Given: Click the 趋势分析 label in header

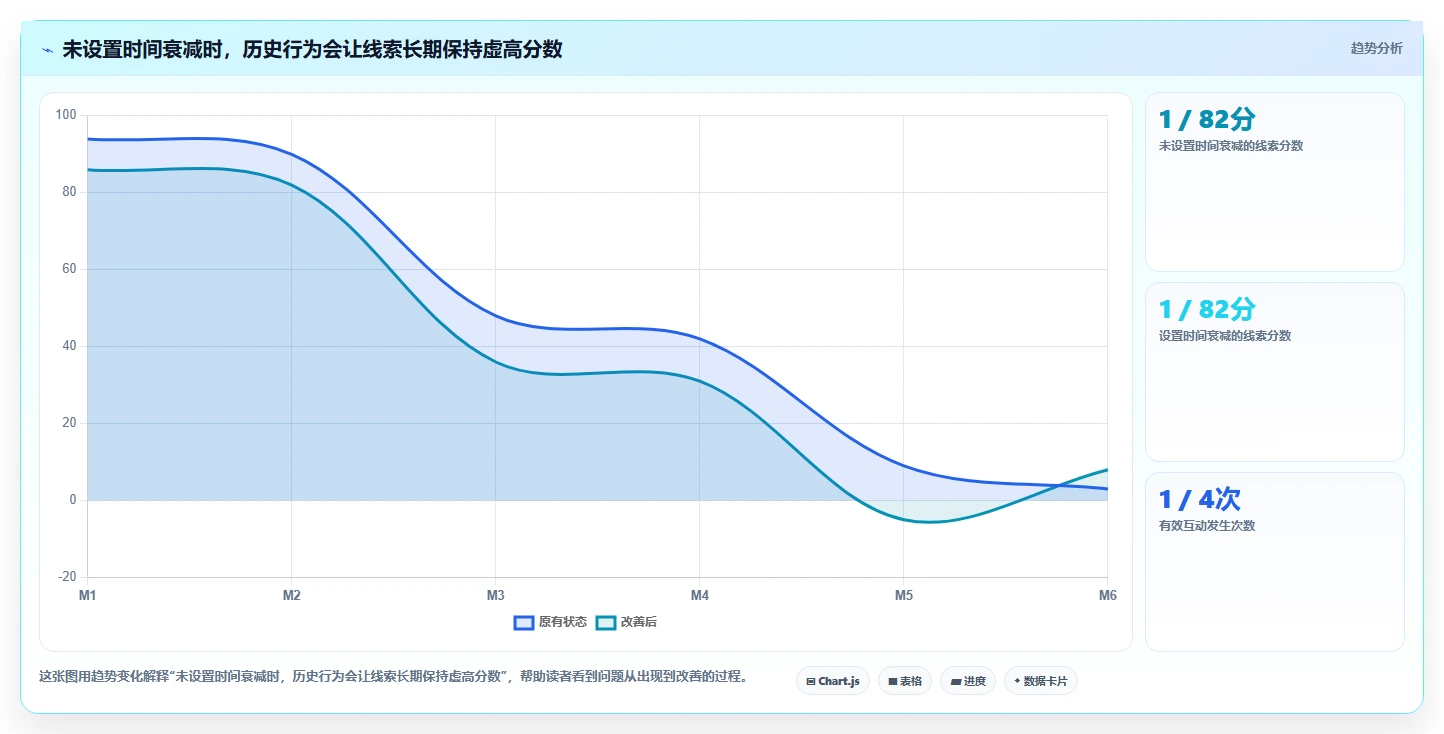Looking at the screenshot, I should pos(1376,48).
